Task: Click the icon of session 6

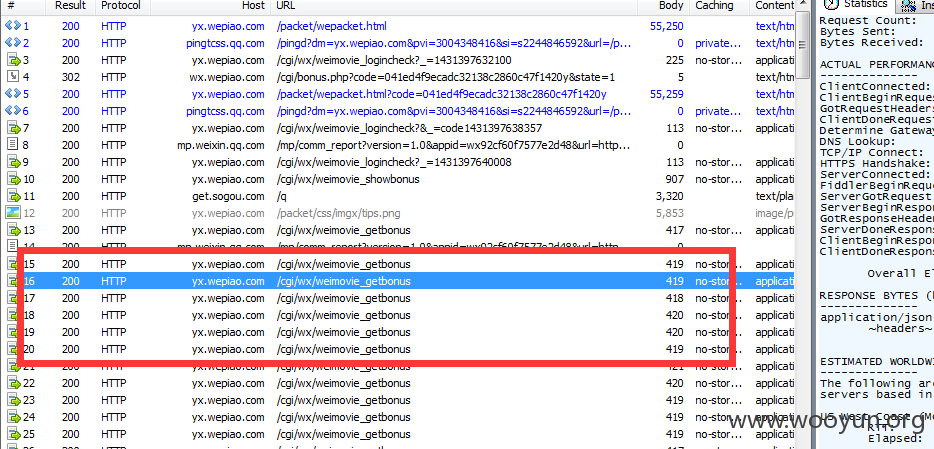Action: [x=13, y=111]
